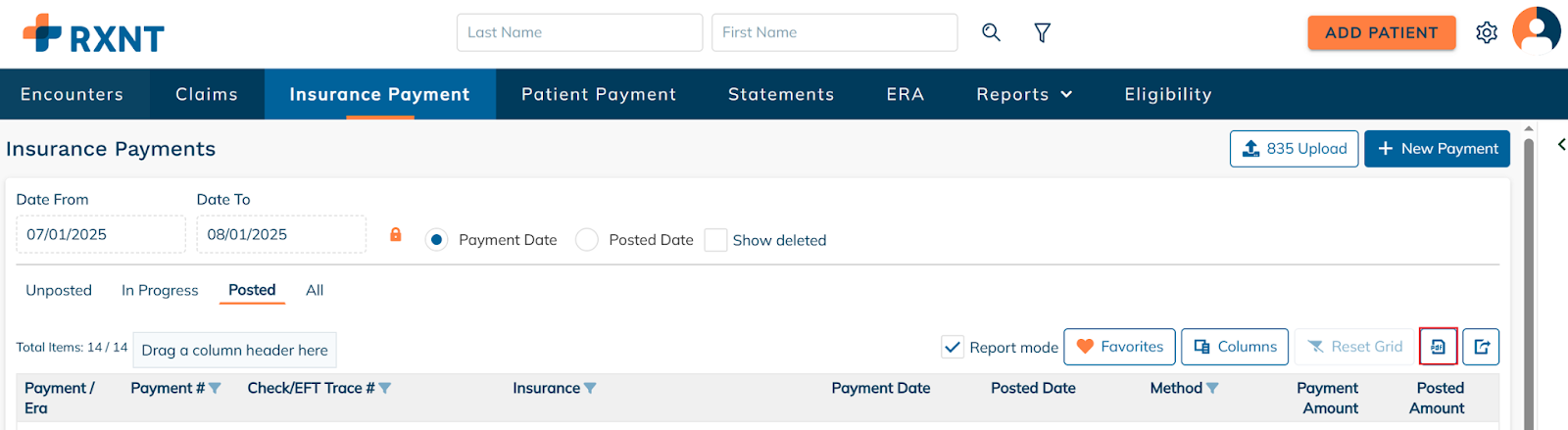Open the Method column filter
The image size is (1568, 430).
click(1212, 389)
